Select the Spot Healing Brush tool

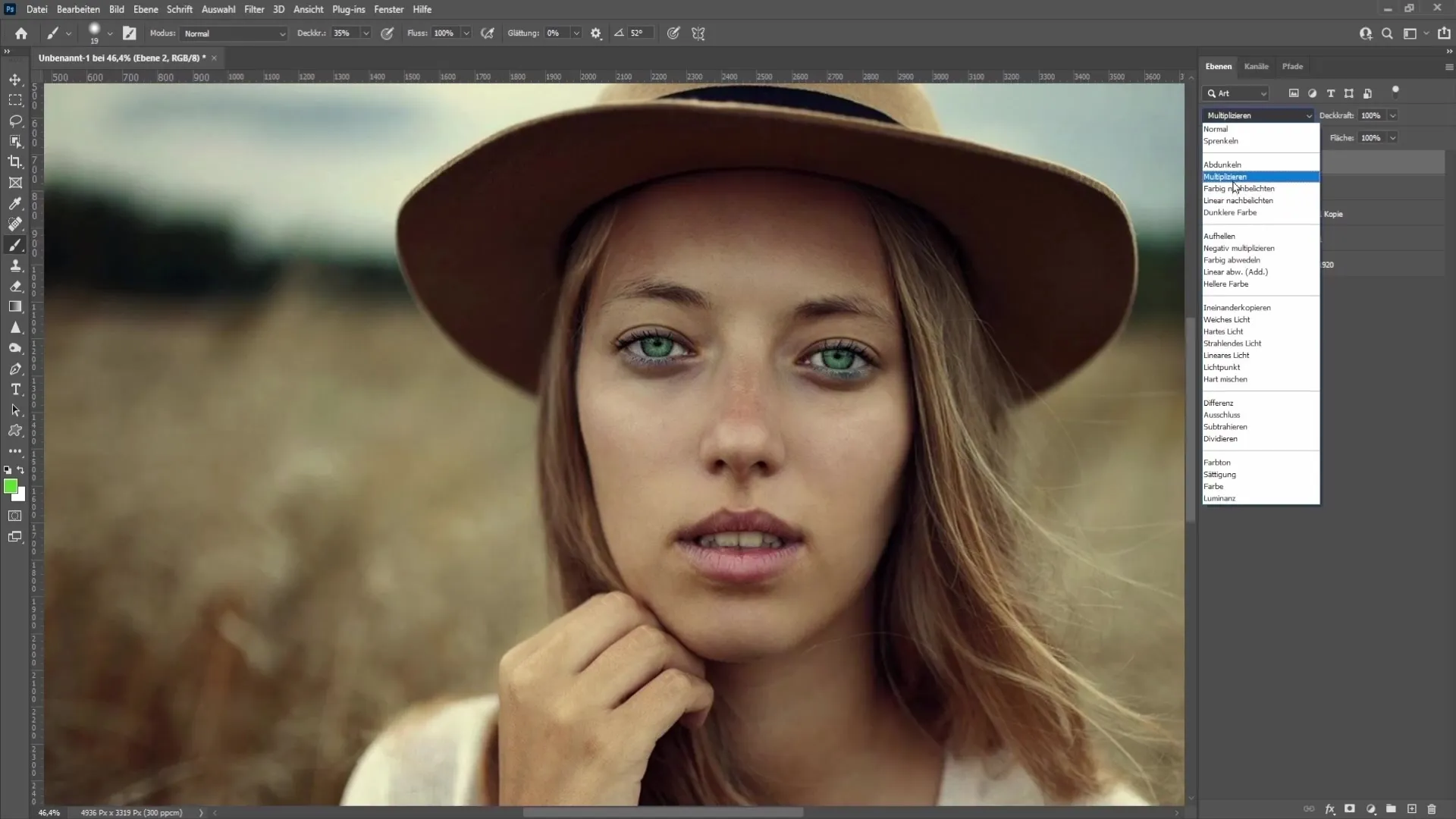[x=15, y=224]
